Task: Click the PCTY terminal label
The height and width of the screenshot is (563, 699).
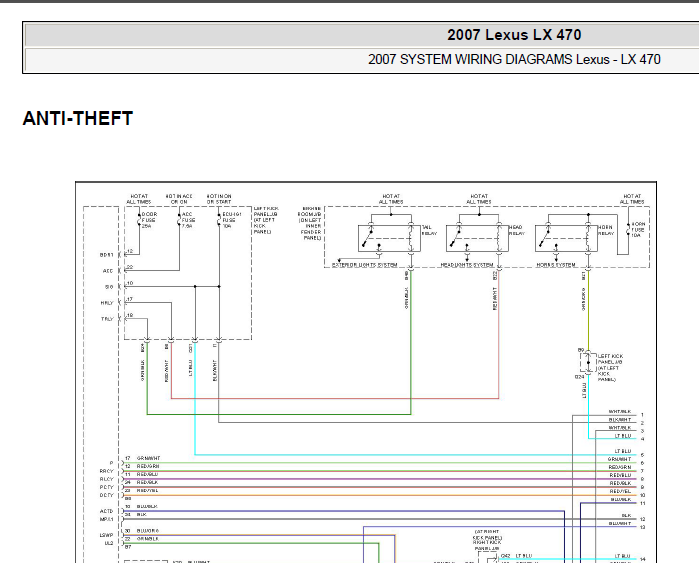Action: tap(107, 487)
